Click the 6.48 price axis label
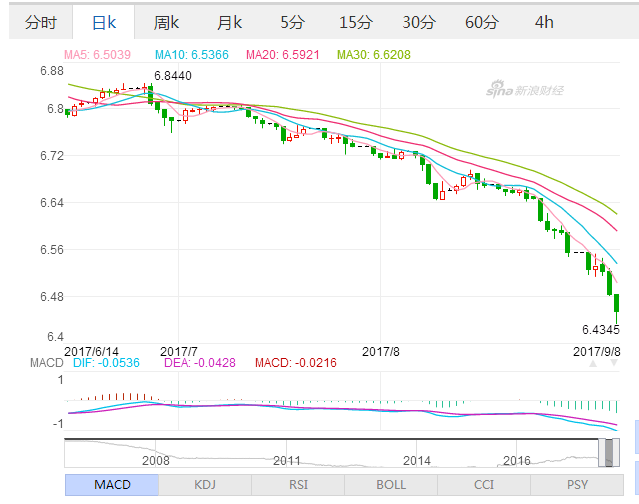Viewport: 639px width, 504px height. coord(52,297)
